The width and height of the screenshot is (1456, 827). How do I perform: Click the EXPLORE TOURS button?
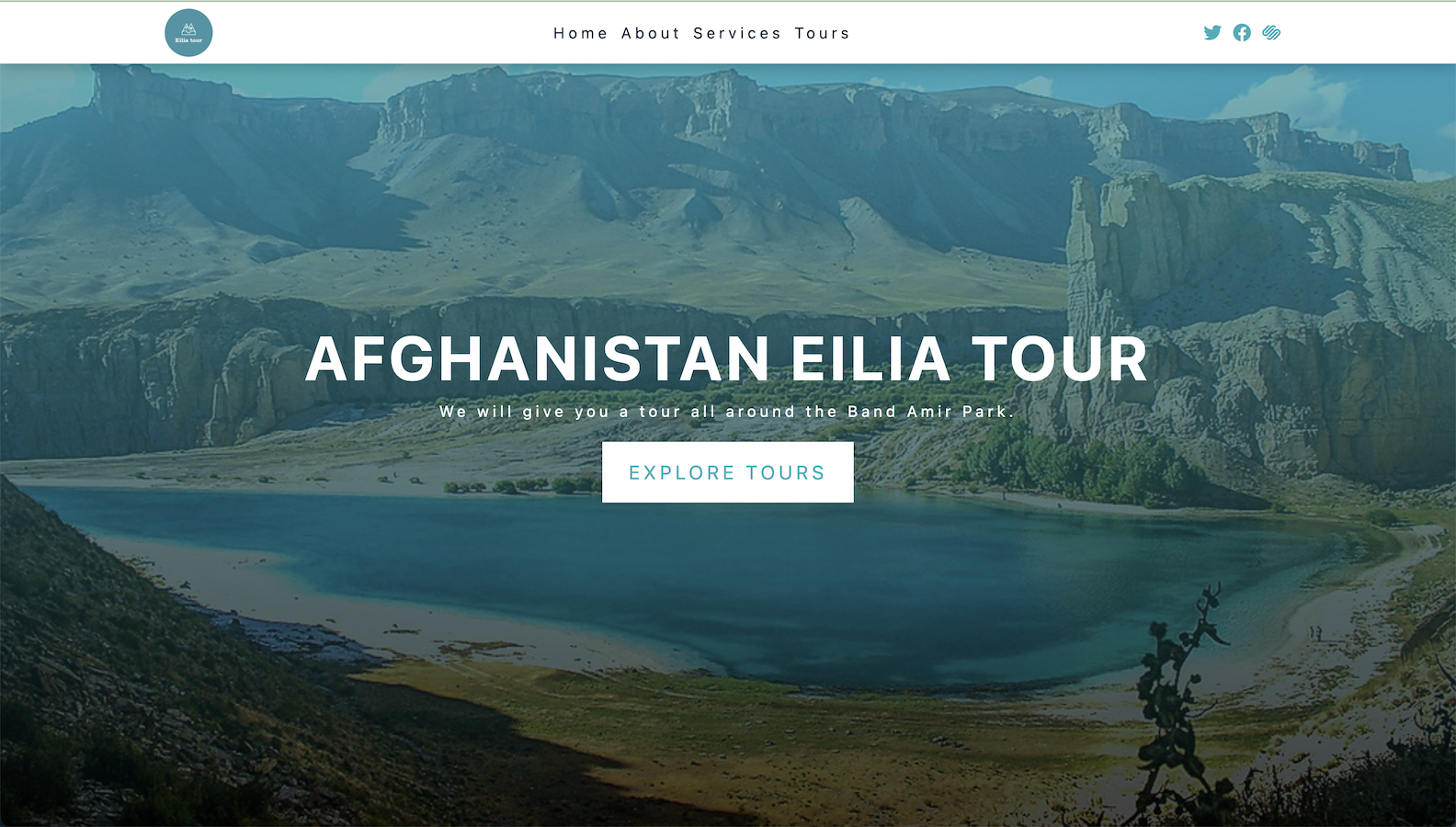pyautogui.click(x=727, y=472)
